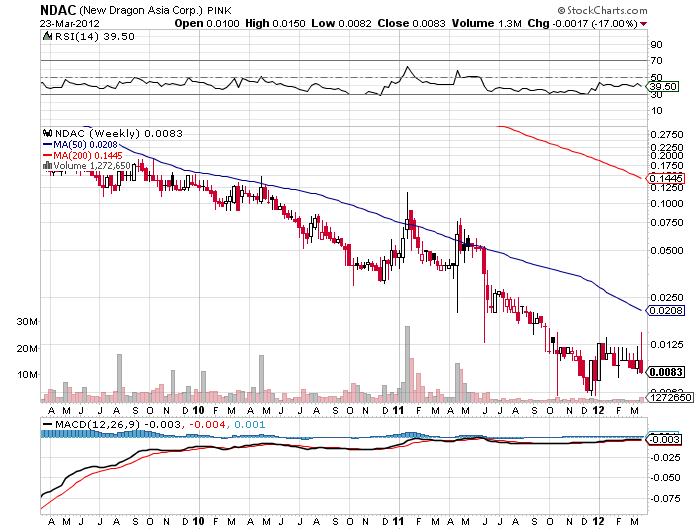Click the 0.1000 price axis label
Image resolution: width=700 pixels, height=530 pixels.
pos(667,204)
